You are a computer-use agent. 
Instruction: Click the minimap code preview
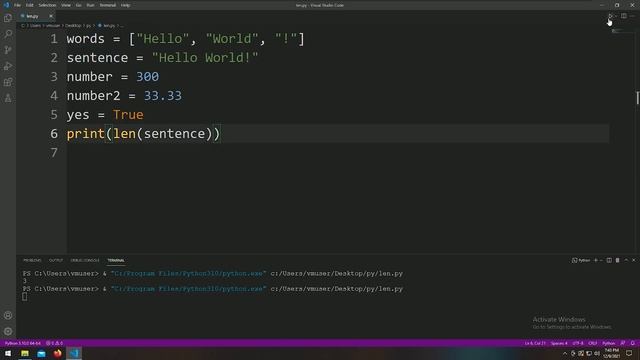pos(618,31)
